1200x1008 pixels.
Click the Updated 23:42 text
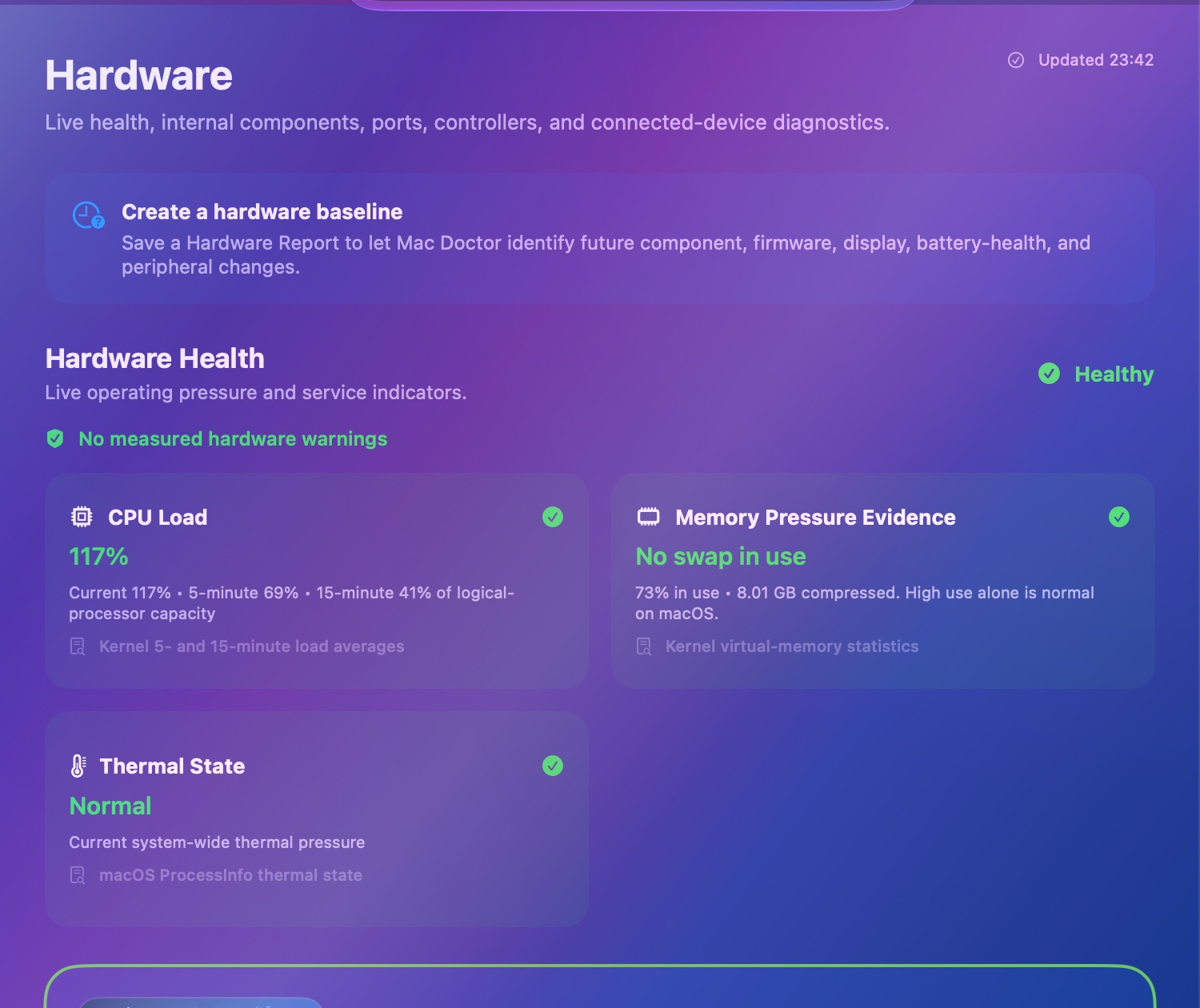(x=1096, y=60)
